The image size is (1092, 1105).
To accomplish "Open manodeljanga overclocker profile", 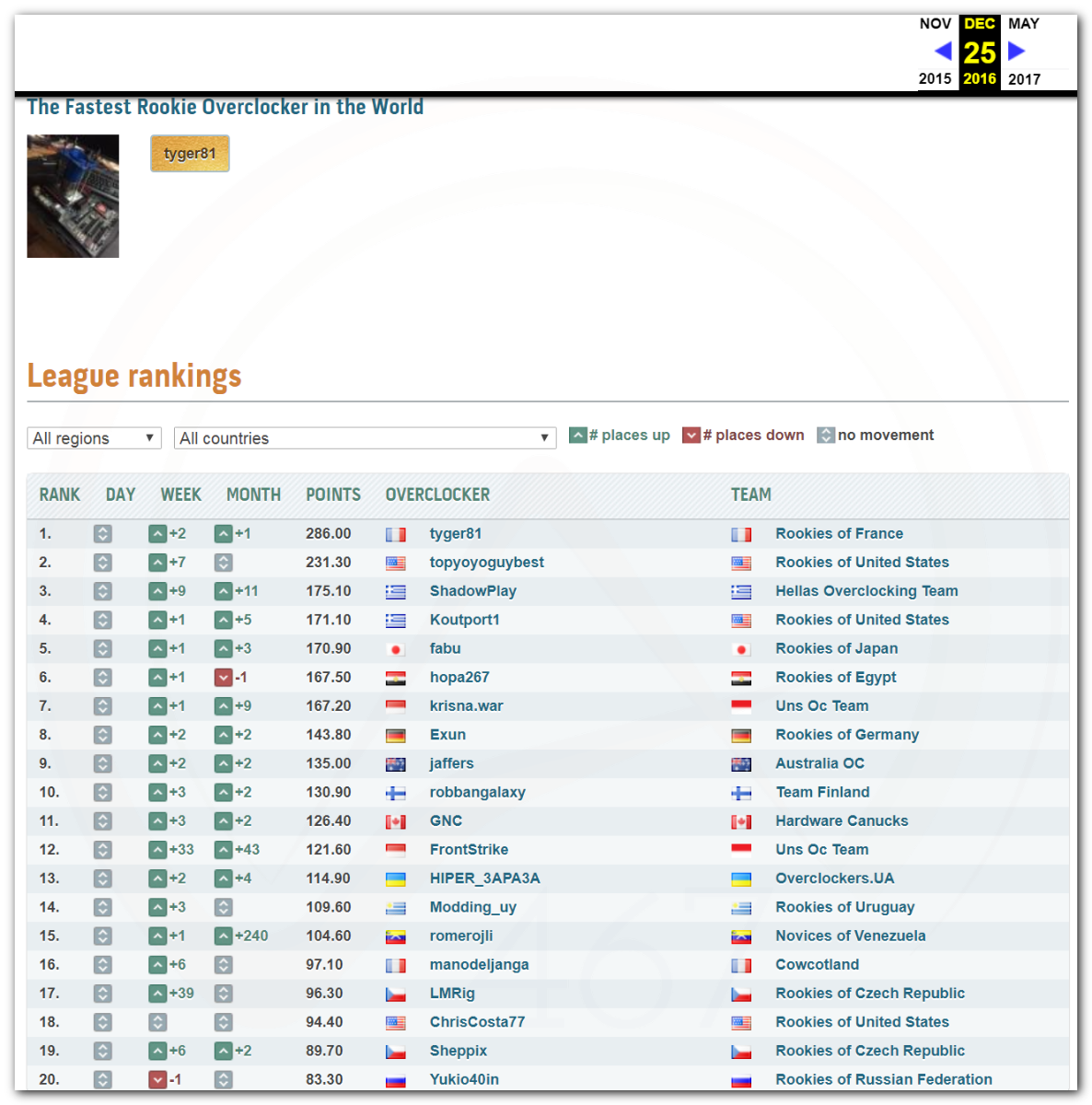I will coord(480,965).
